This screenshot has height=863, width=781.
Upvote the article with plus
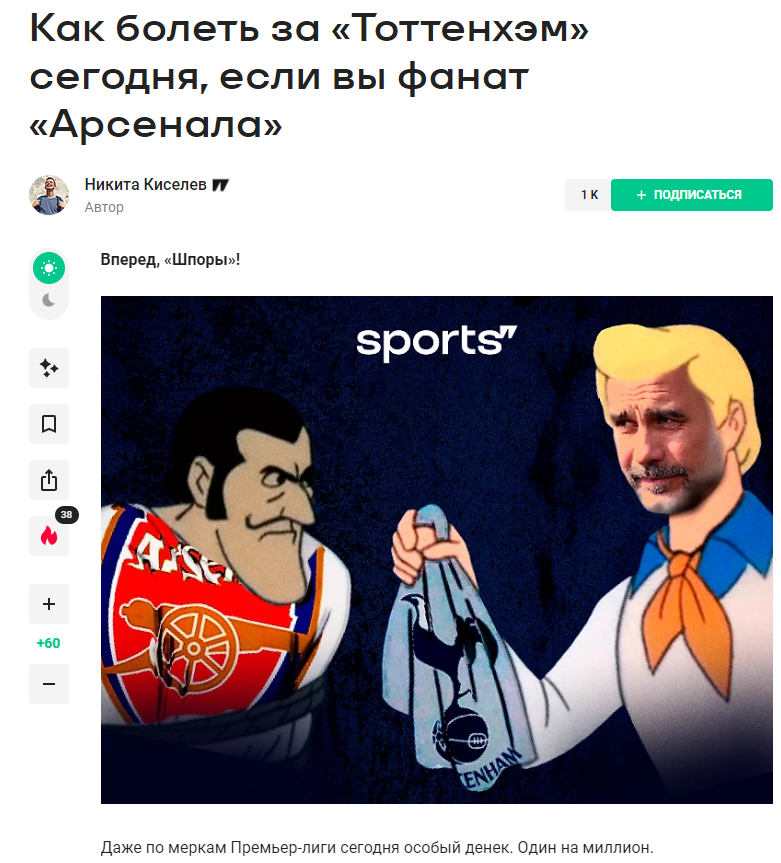49,604
